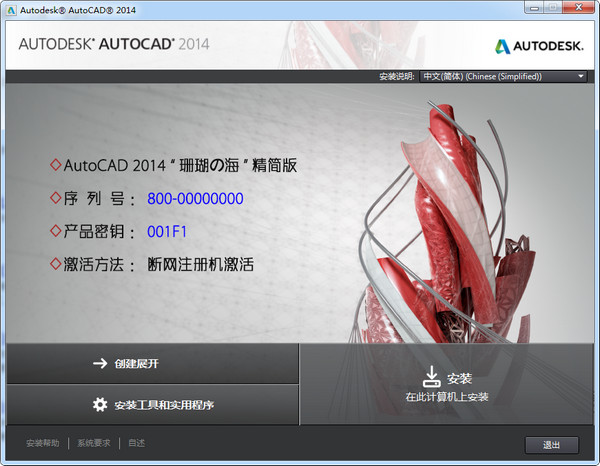Open the 安装说明 language dropdown
The width and height of the screenshot is (600, 466).
(x=503, y=76)
